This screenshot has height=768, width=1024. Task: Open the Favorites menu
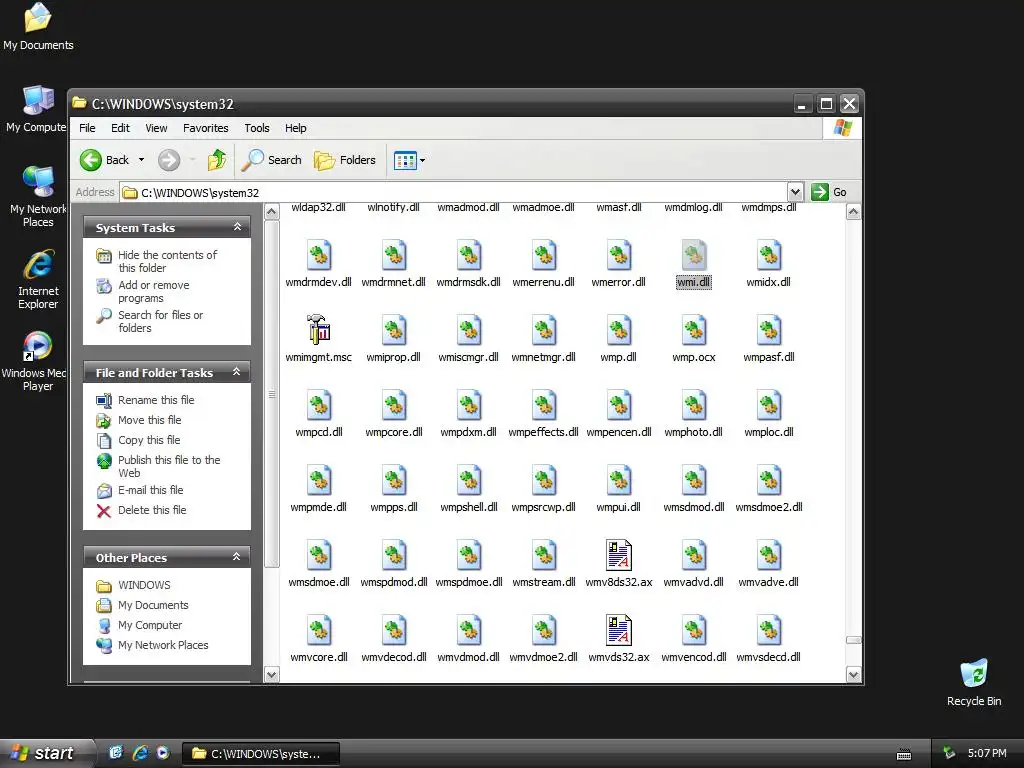coord(206,128)
